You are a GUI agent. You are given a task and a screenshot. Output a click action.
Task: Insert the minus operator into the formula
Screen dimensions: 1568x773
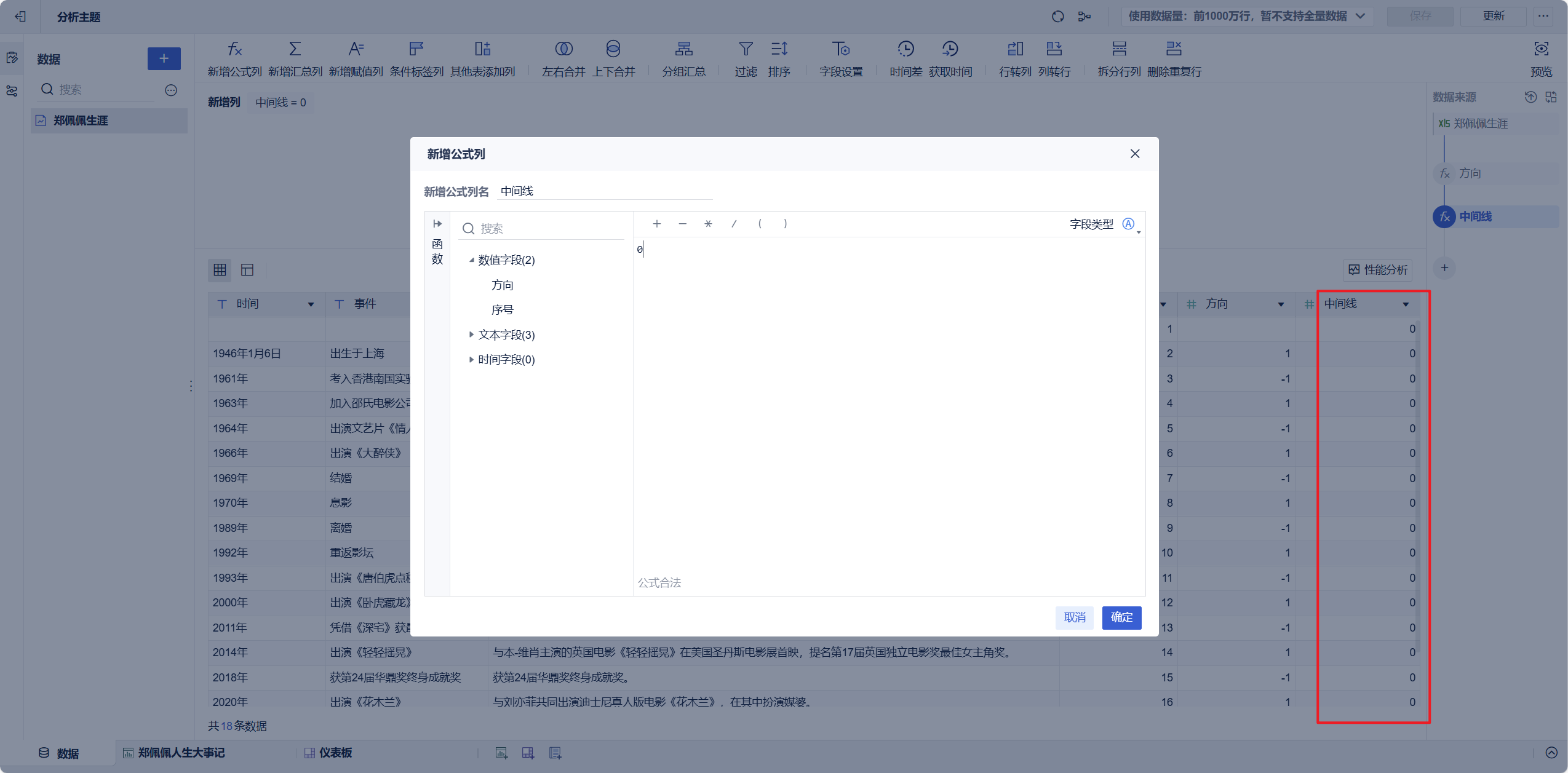click(683, 224)
